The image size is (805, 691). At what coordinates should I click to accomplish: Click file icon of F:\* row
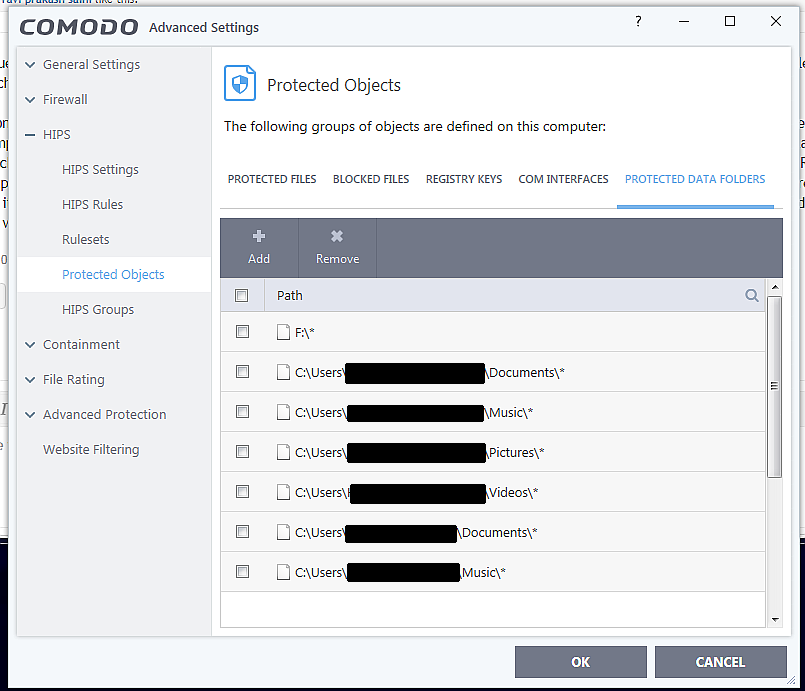pyautogui.click(x=283, y=332)
